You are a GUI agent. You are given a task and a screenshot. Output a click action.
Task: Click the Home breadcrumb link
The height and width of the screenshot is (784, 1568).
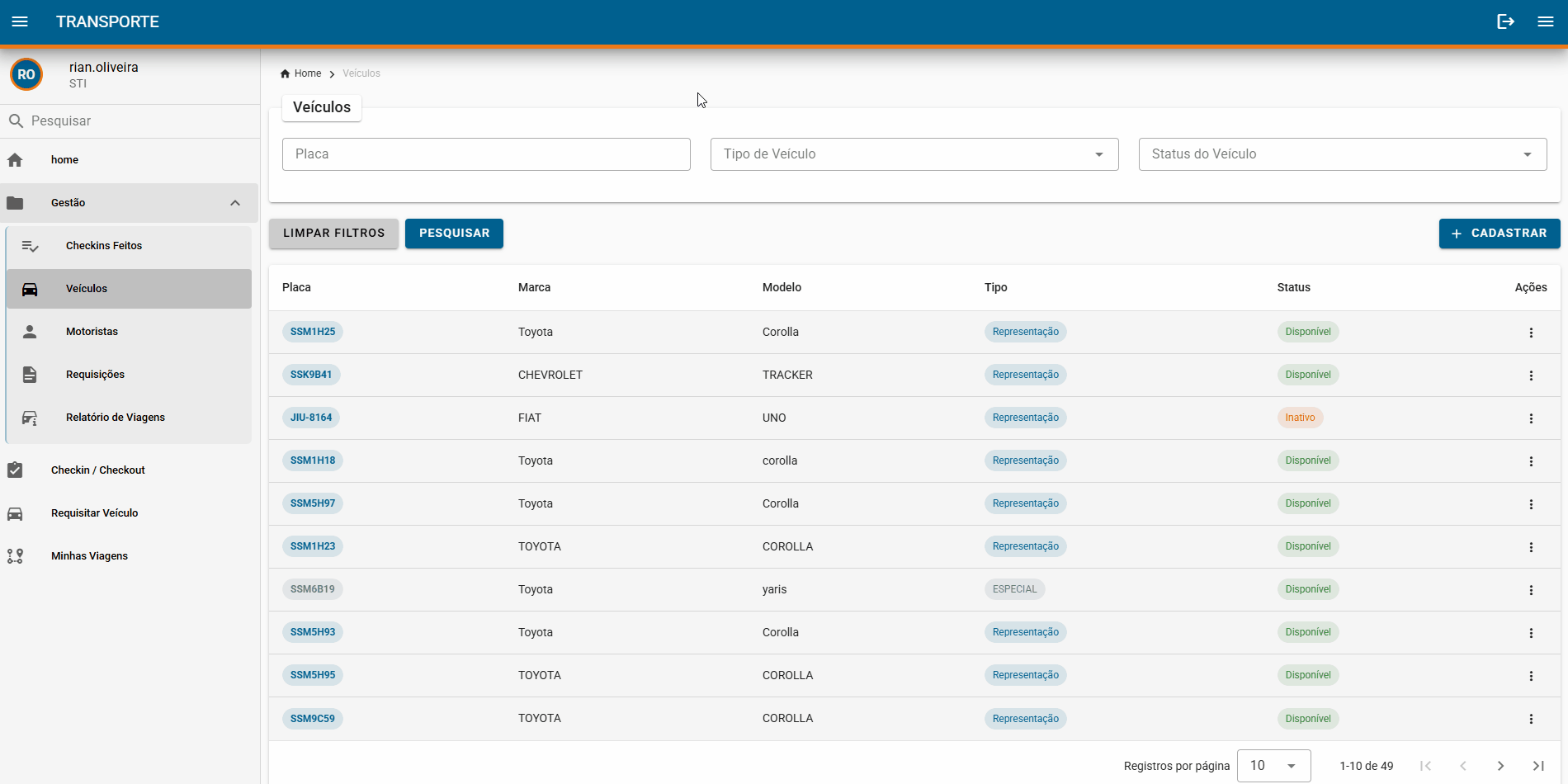308,73
